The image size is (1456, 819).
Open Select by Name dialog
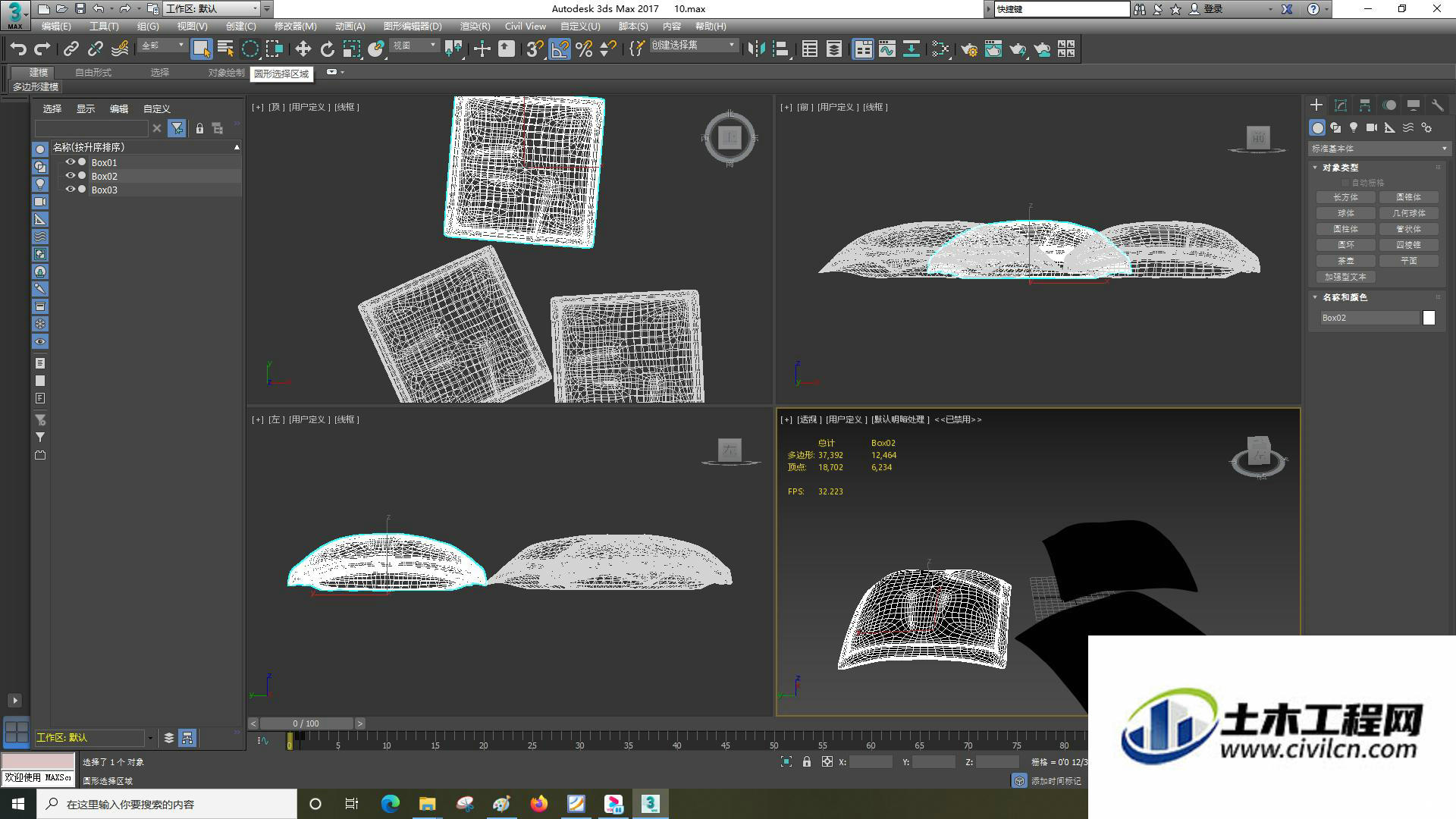(225, 49)
